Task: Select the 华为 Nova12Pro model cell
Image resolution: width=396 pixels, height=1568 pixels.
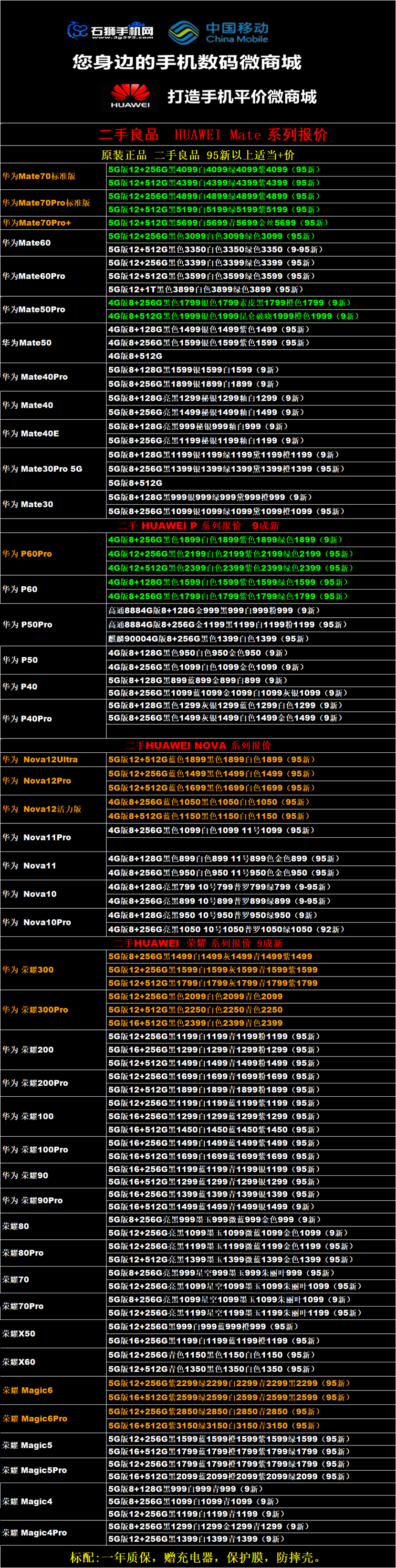Action: pos(53,780)
